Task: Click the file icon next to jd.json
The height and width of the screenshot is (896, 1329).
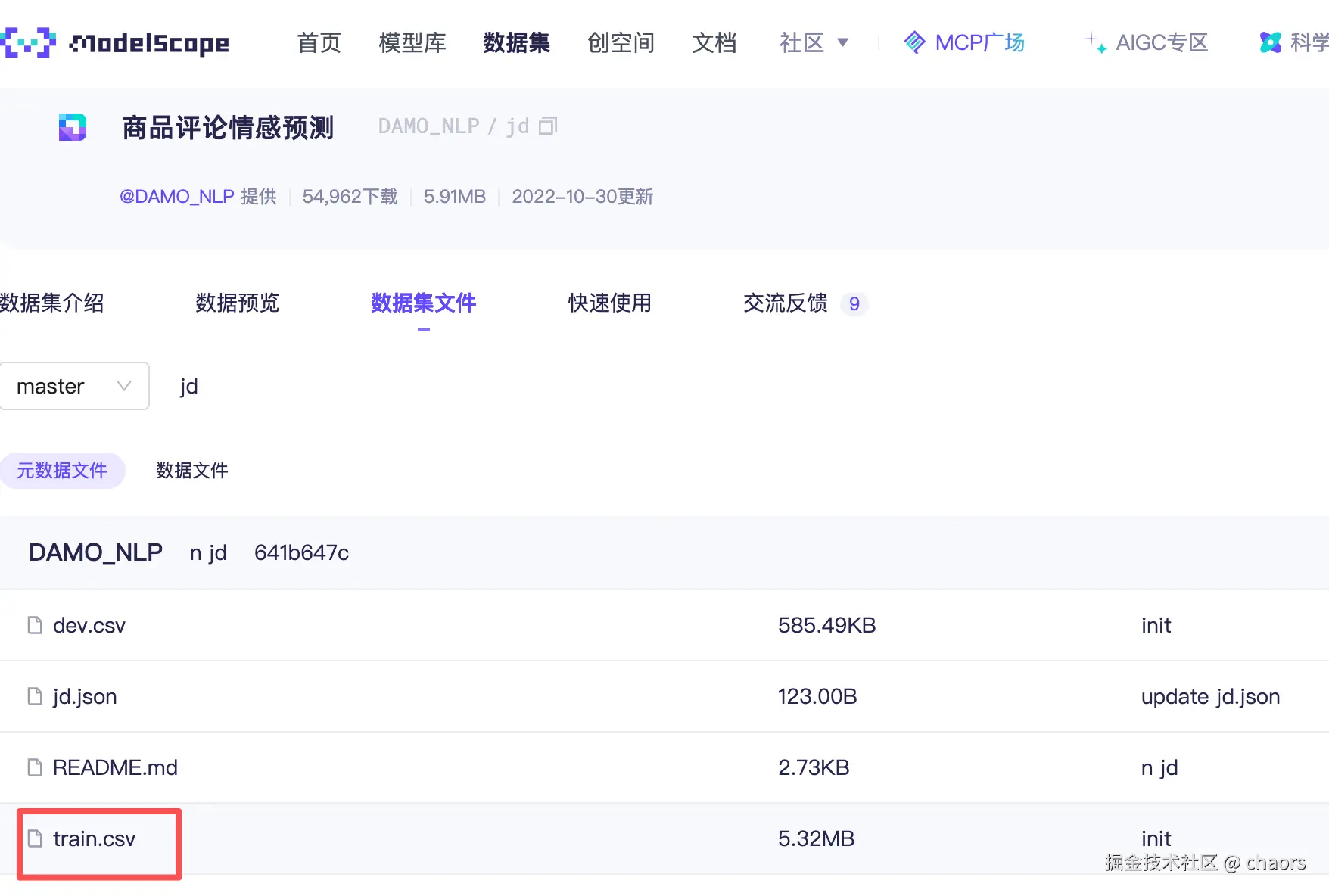Action: coord(35,696)
